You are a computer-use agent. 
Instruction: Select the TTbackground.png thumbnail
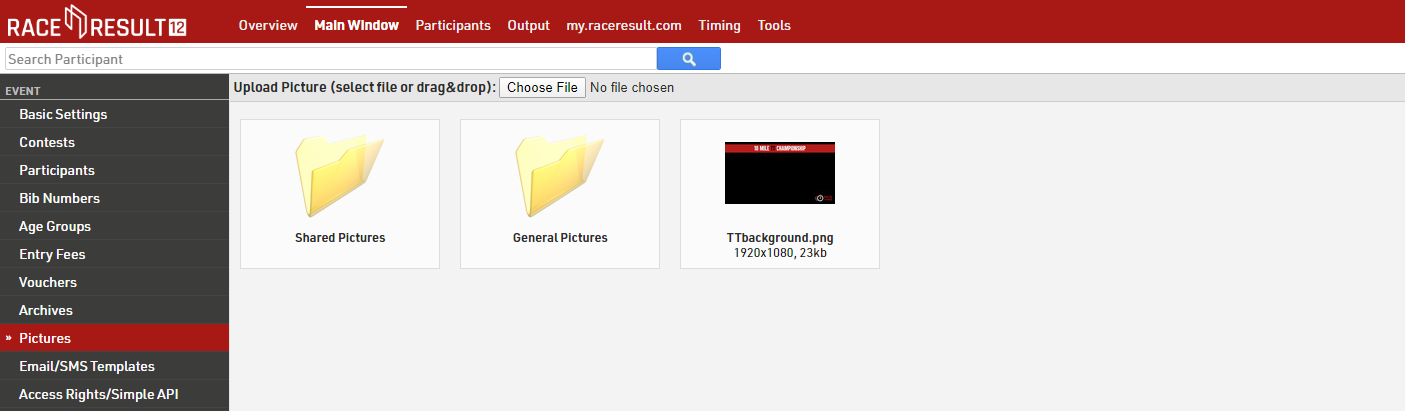[x=779, y=173]
